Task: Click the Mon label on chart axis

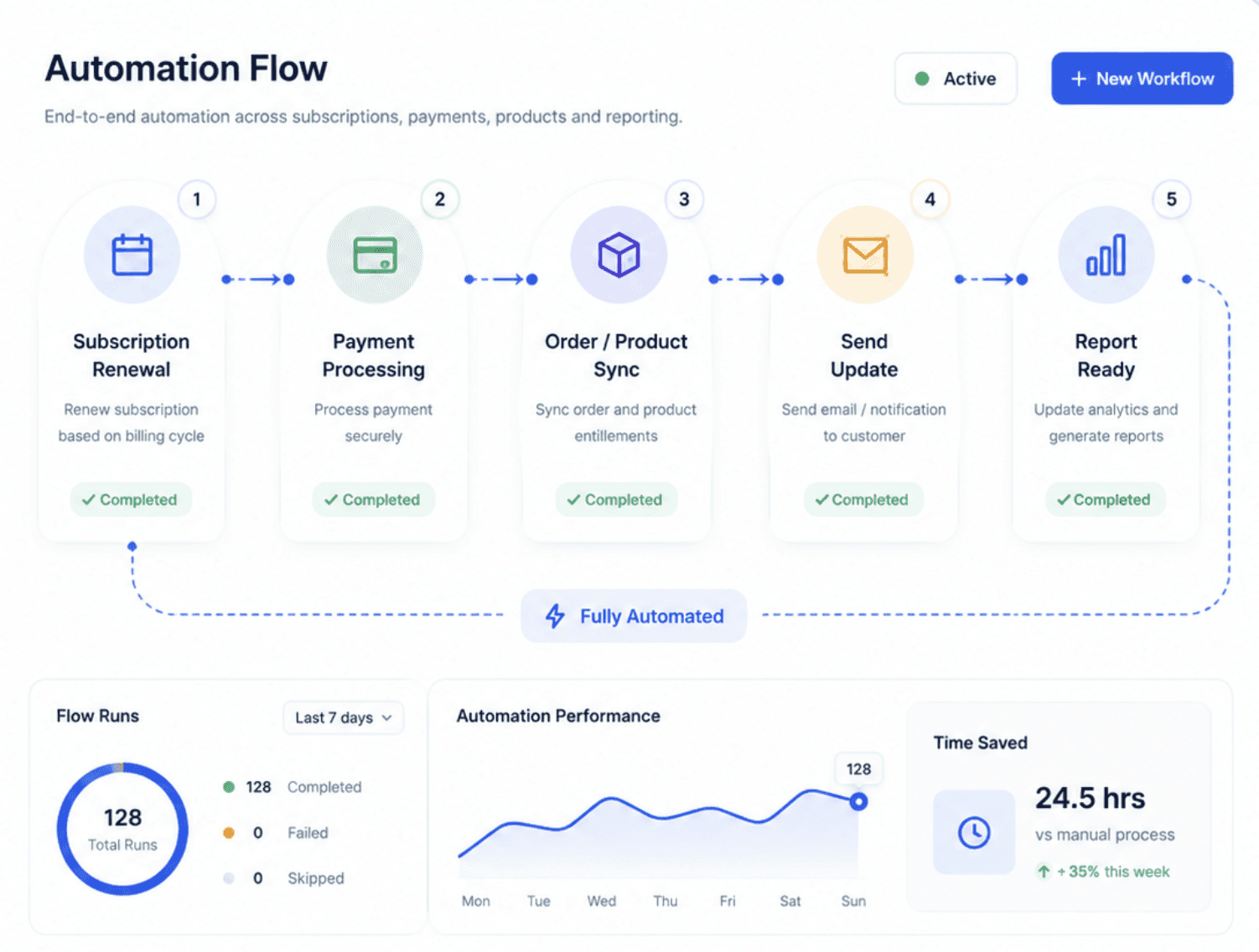Action: point(476,901)
